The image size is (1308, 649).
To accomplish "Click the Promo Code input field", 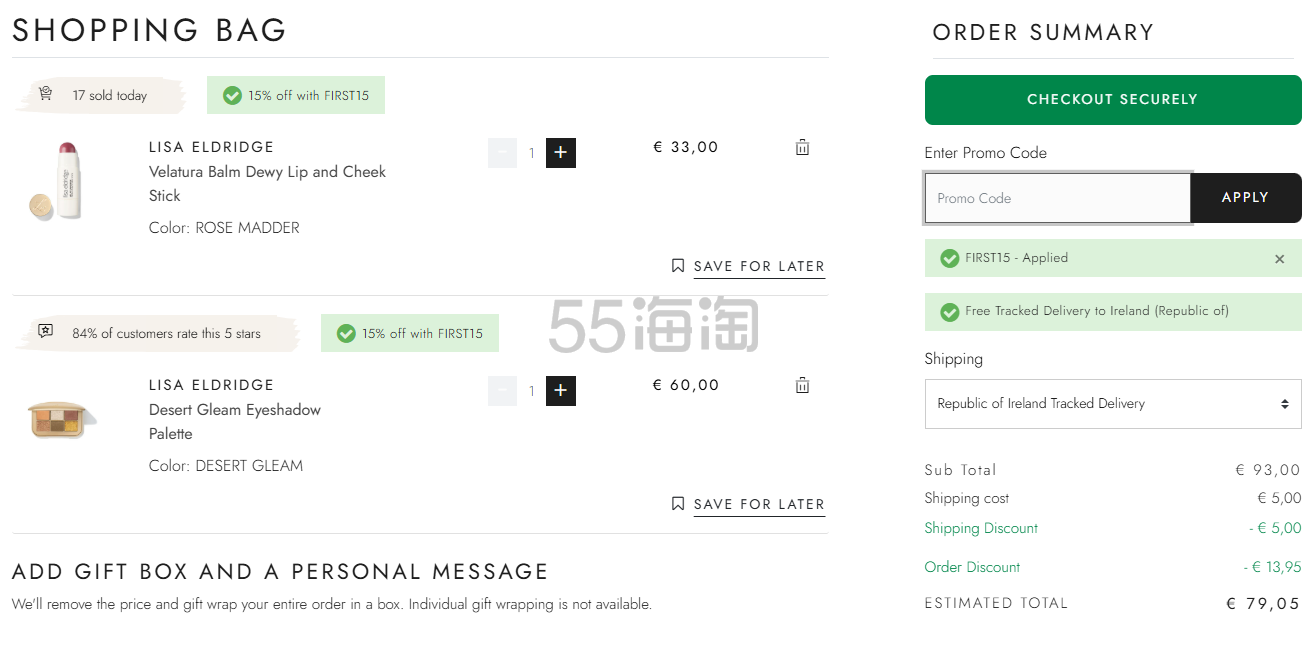I will [1058, 198].
